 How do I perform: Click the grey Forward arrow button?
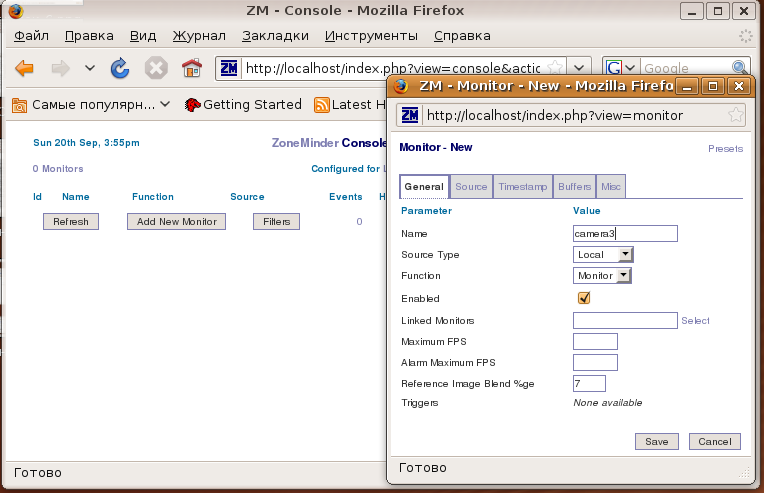(61, 68)
